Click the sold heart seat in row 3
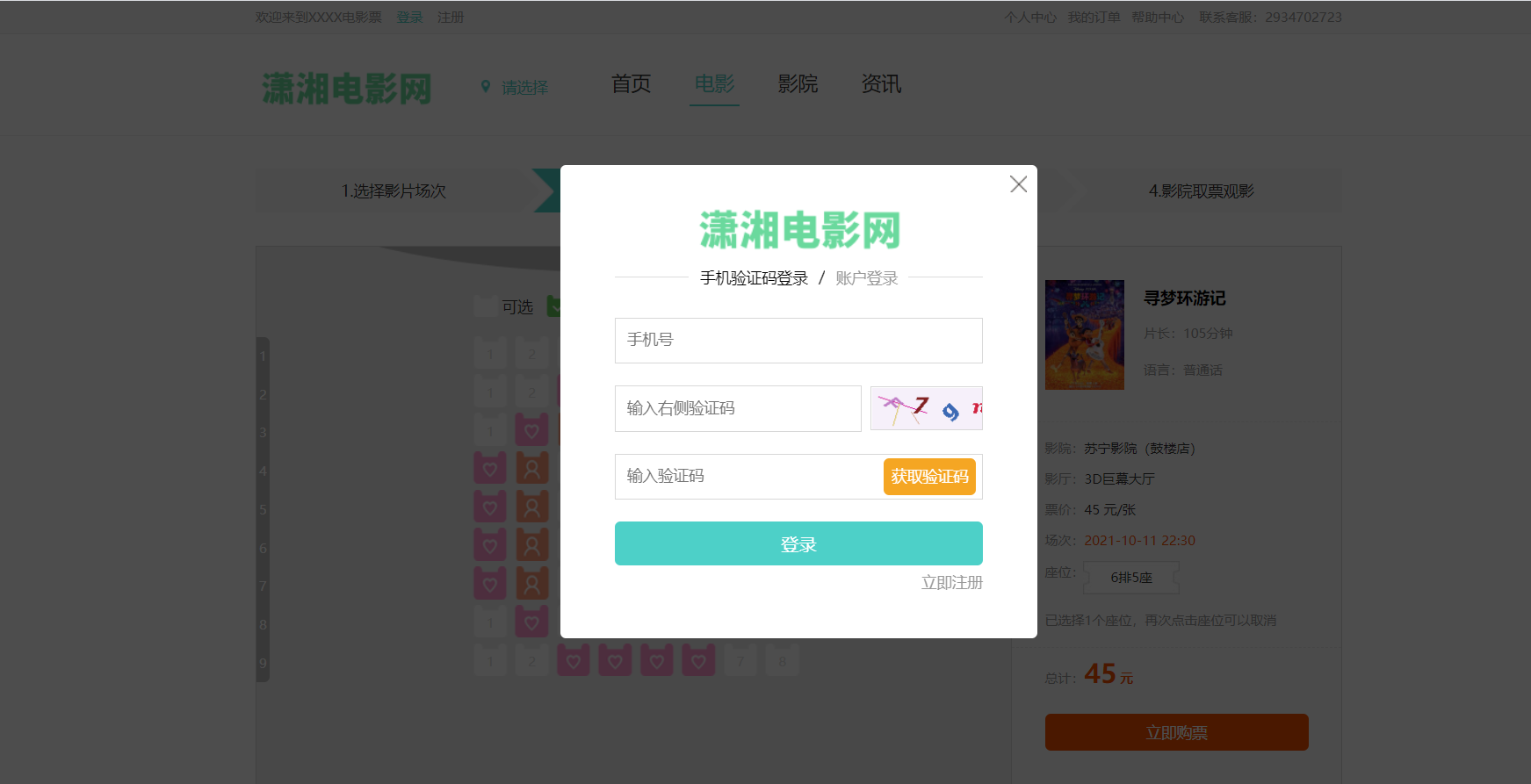 531,430
